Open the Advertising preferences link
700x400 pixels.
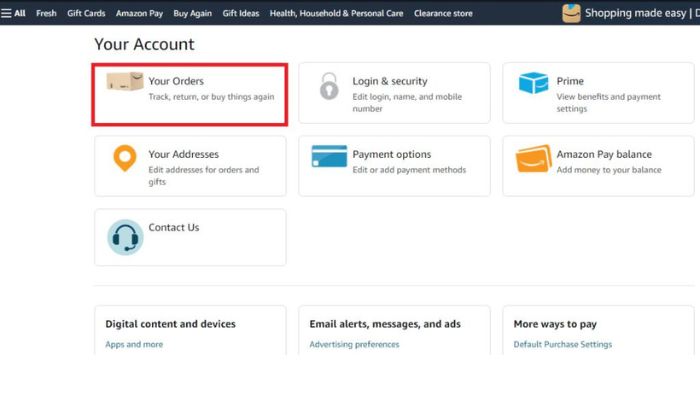pyautogui.click(x=354, y=345)
